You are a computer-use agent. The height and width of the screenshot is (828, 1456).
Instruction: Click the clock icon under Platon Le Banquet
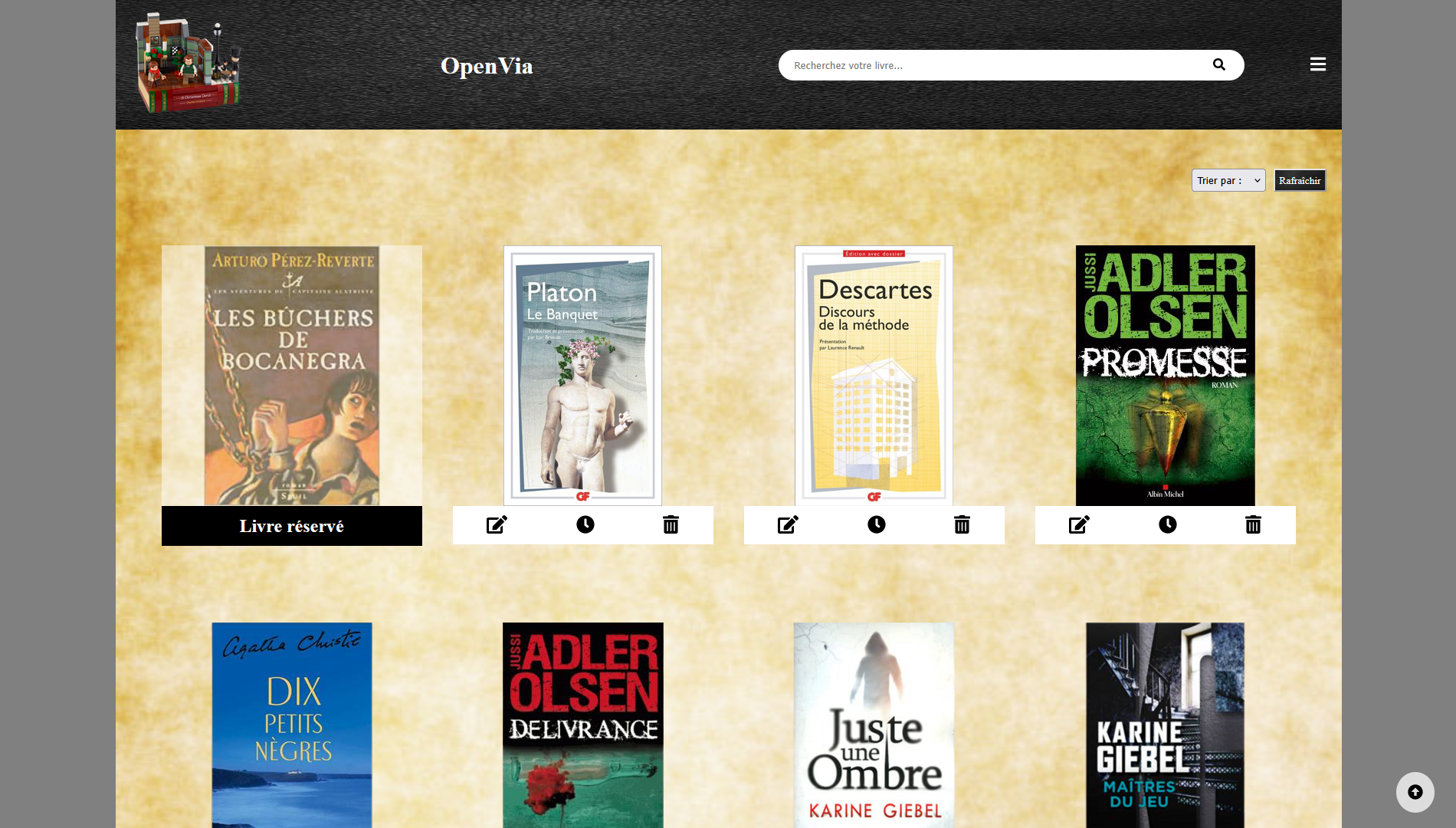(x=585, y=525)
